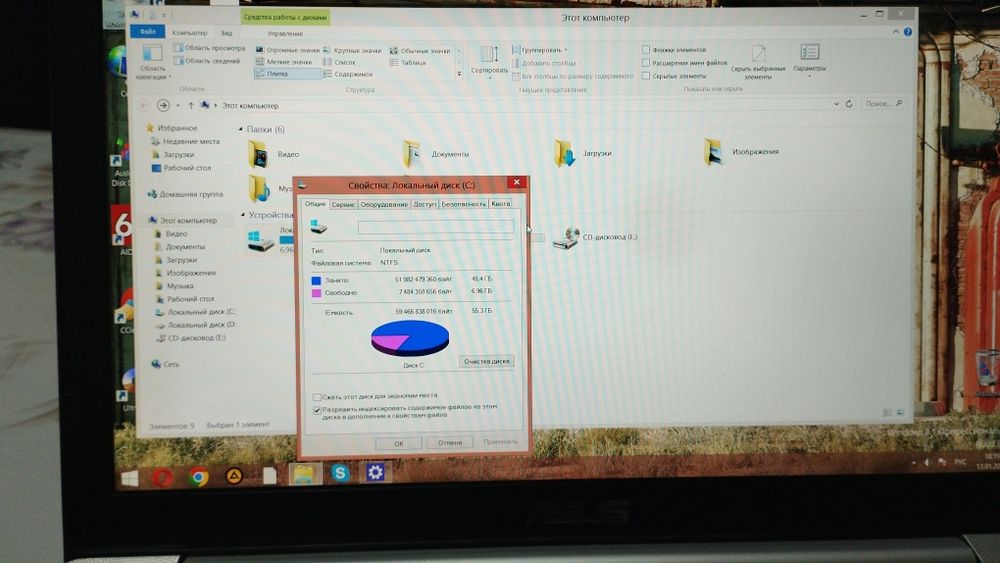
Task: Open the Сортировать dropdown
Action: 489,62
